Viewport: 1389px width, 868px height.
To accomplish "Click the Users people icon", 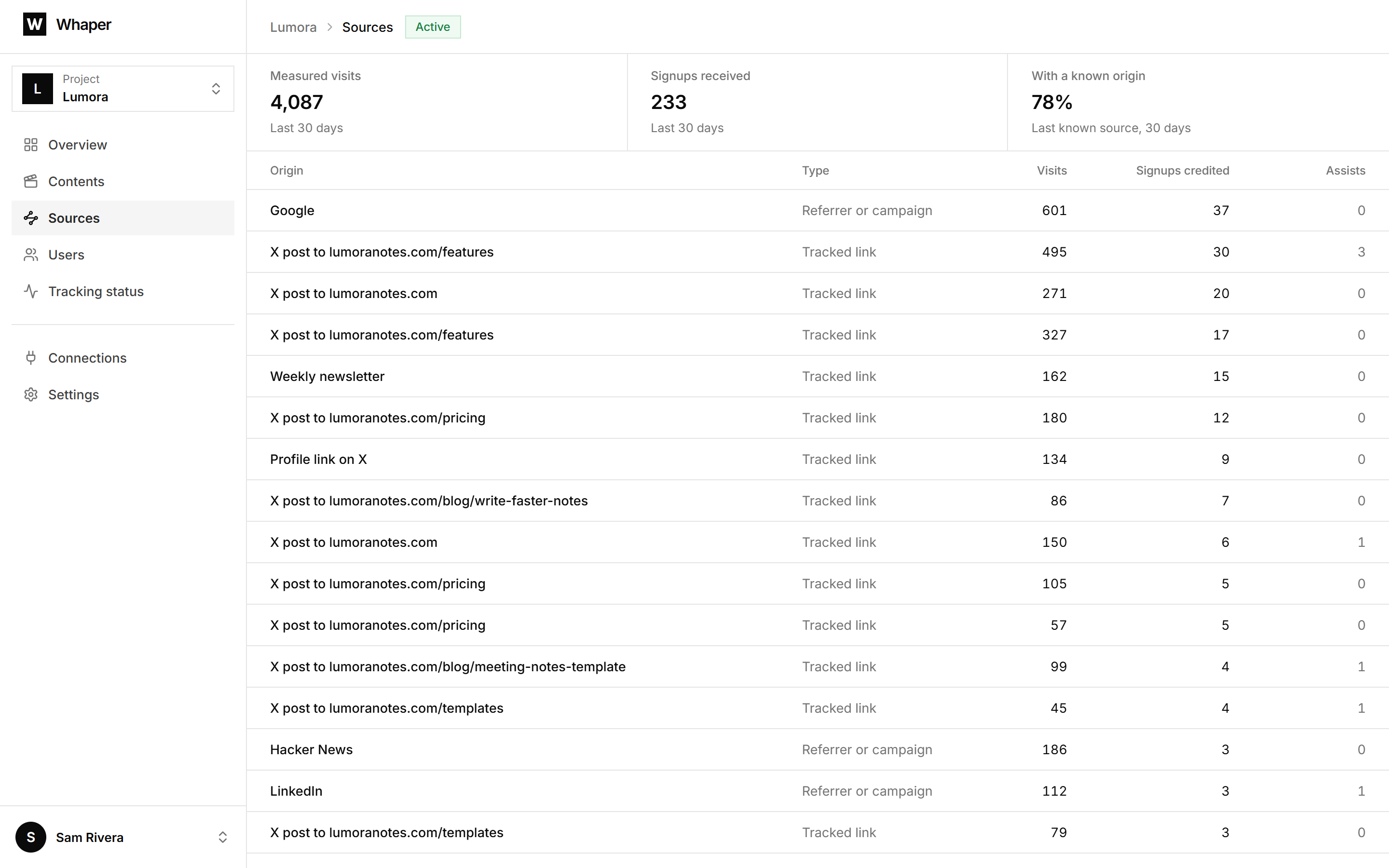I will point(31,255).
